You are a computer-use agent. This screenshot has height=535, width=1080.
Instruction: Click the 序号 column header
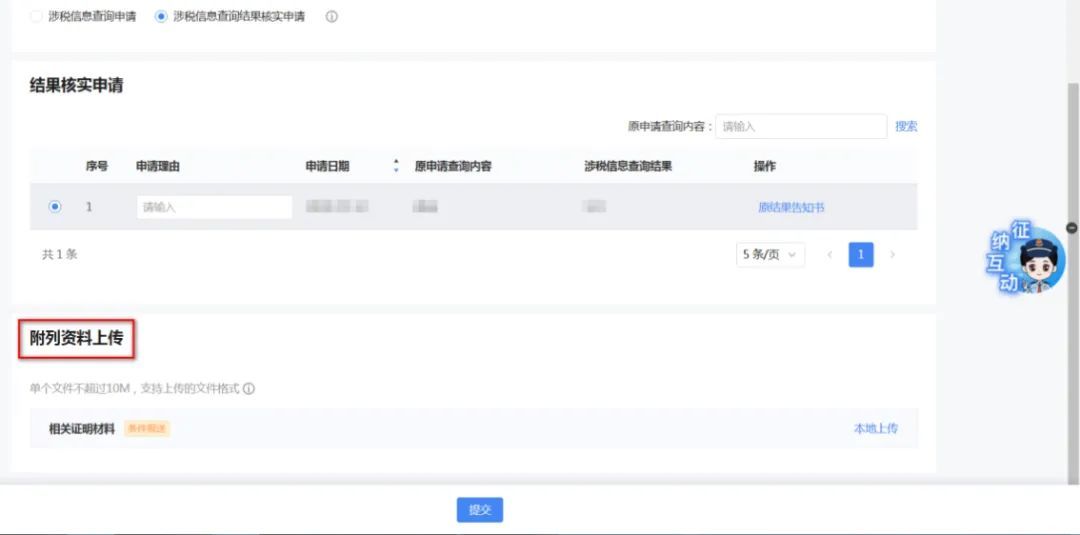click(96, 166)
